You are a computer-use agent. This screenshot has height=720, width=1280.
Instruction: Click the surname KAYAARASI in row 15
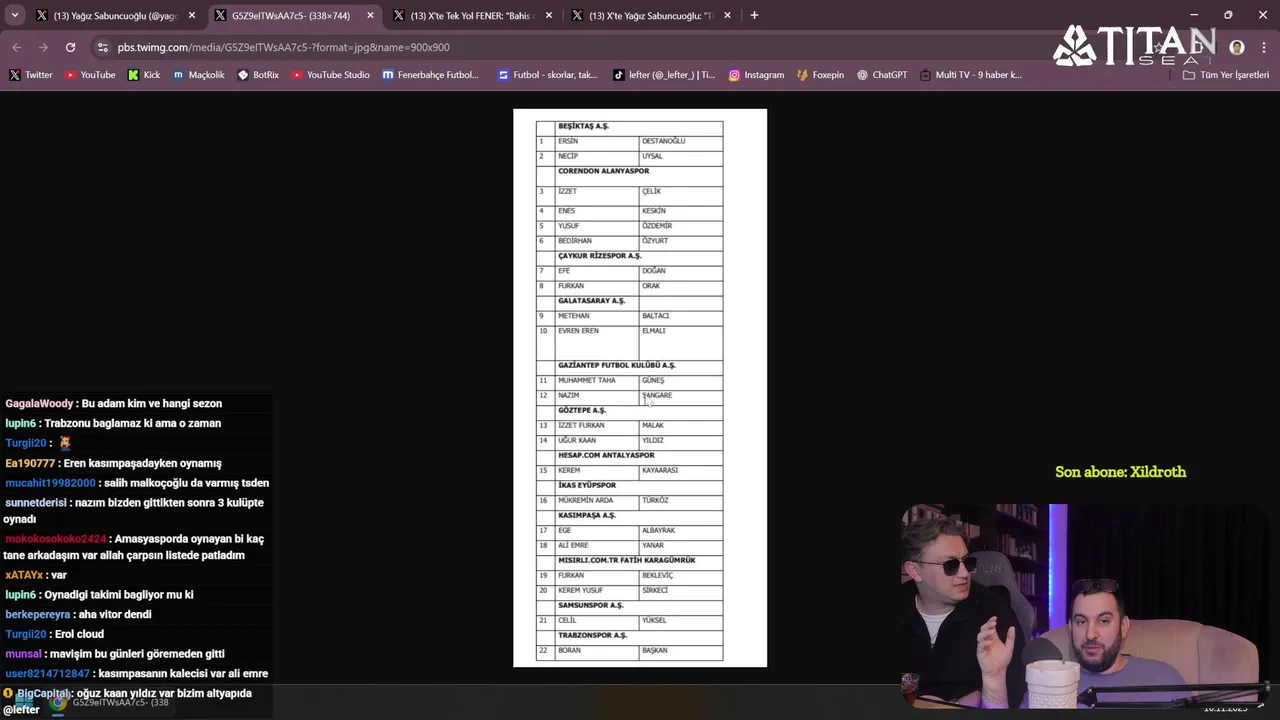[660, 470]
